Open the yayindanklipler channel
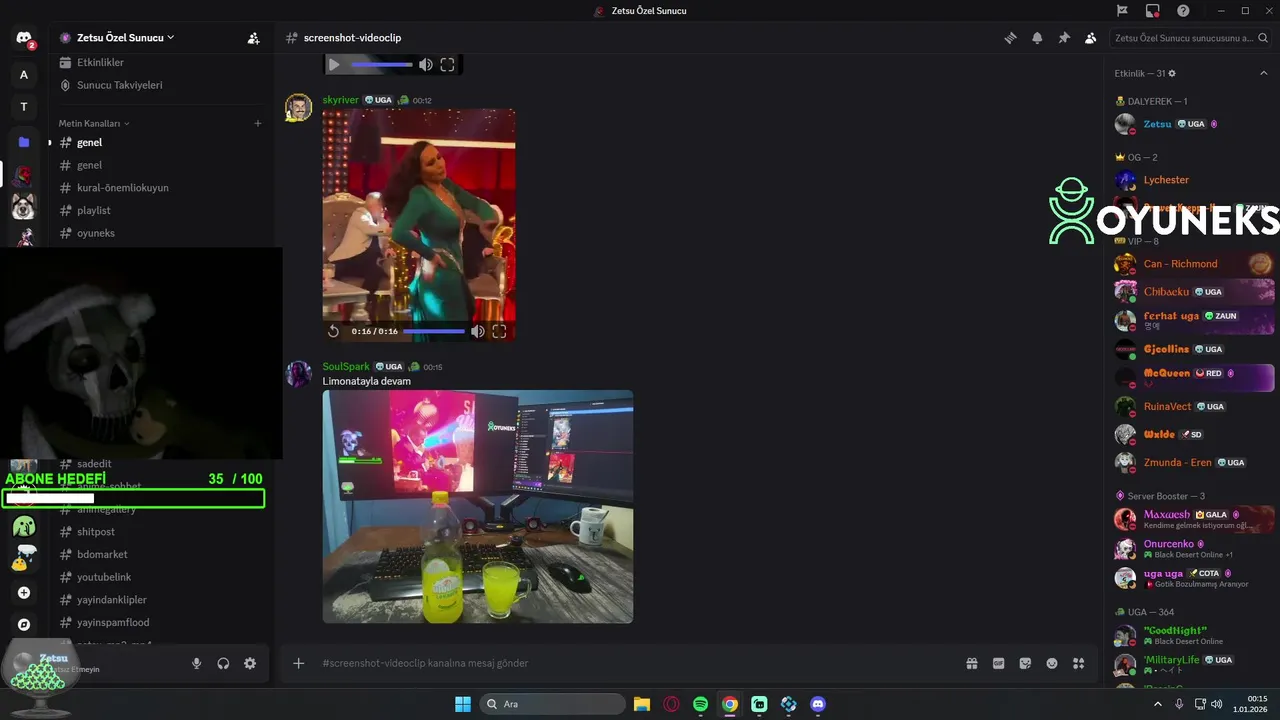This screenshot has height=720, width=1280. click(x=111, y=600)
